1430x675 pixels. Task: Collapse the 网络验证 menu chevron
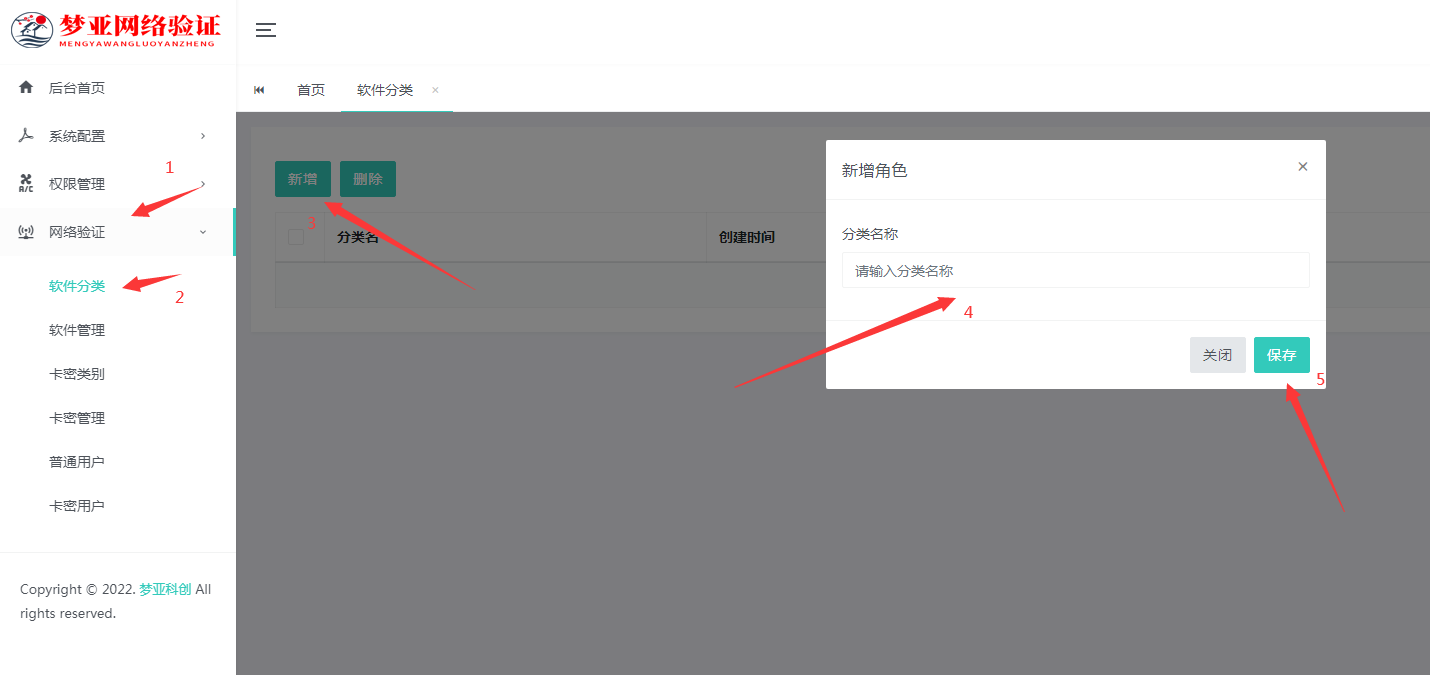coord(203,231)
